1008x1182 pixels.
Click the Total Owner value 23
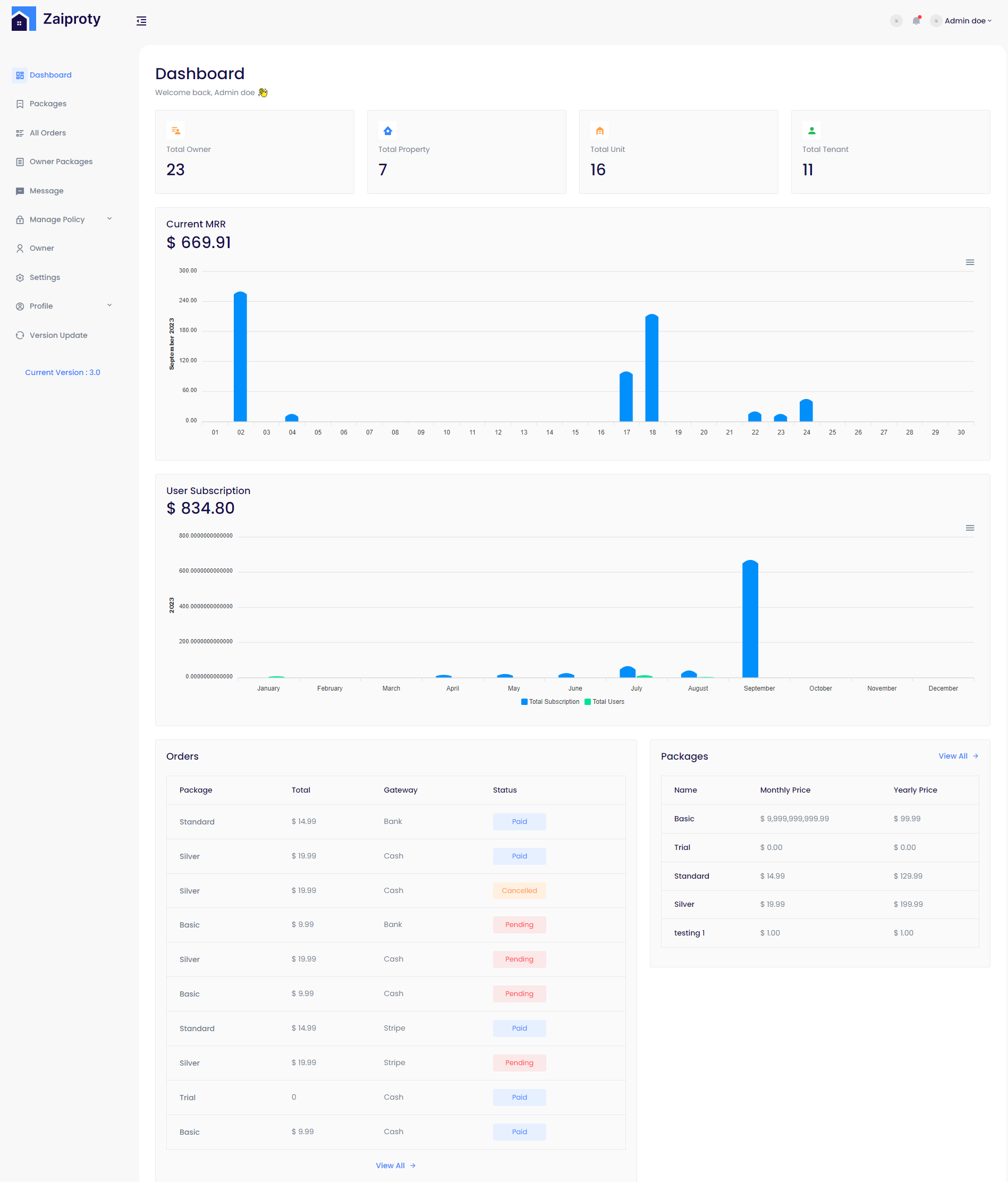coord(176,170)
